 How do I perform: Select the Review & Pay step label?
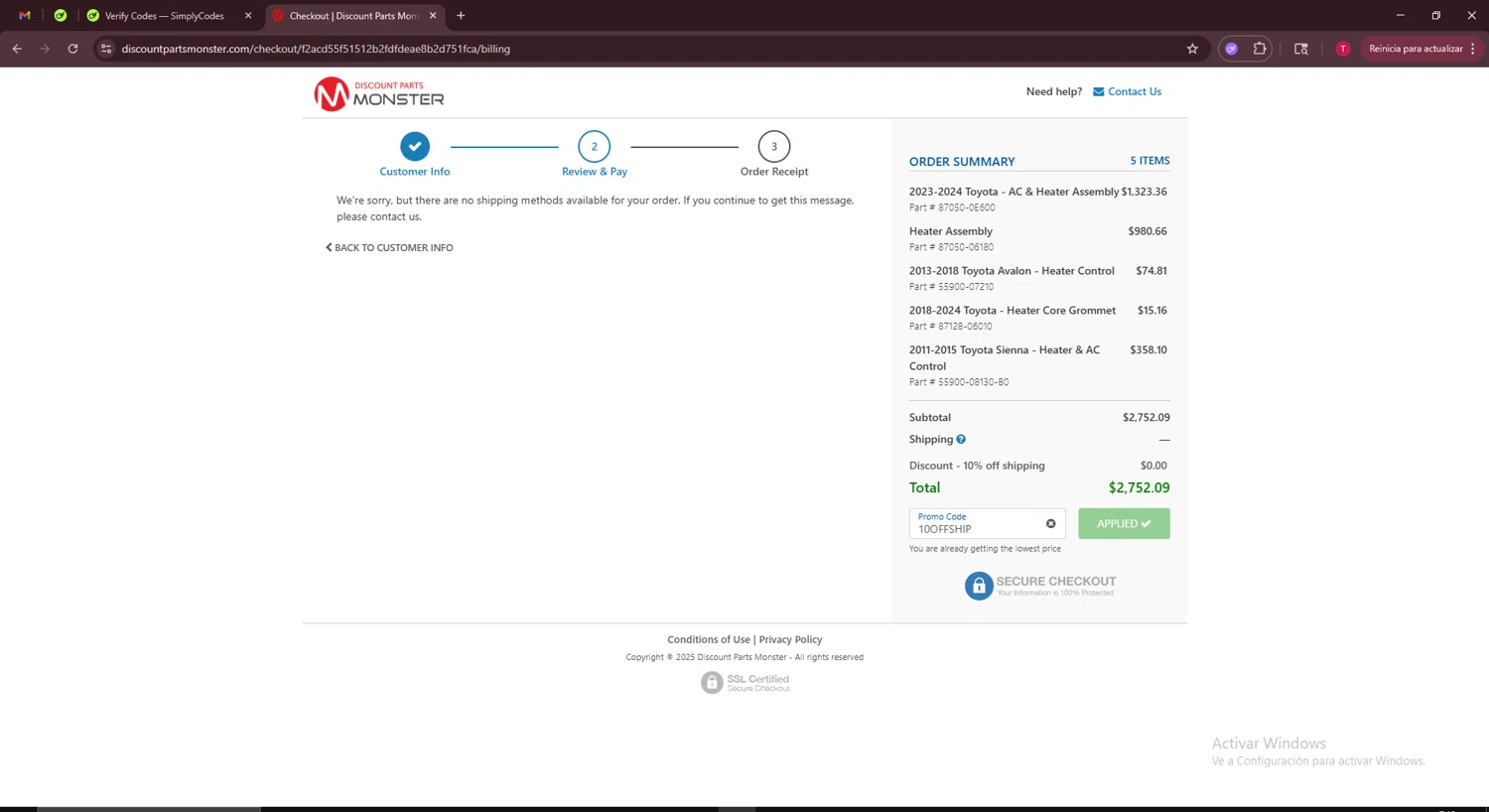[595, 172]
